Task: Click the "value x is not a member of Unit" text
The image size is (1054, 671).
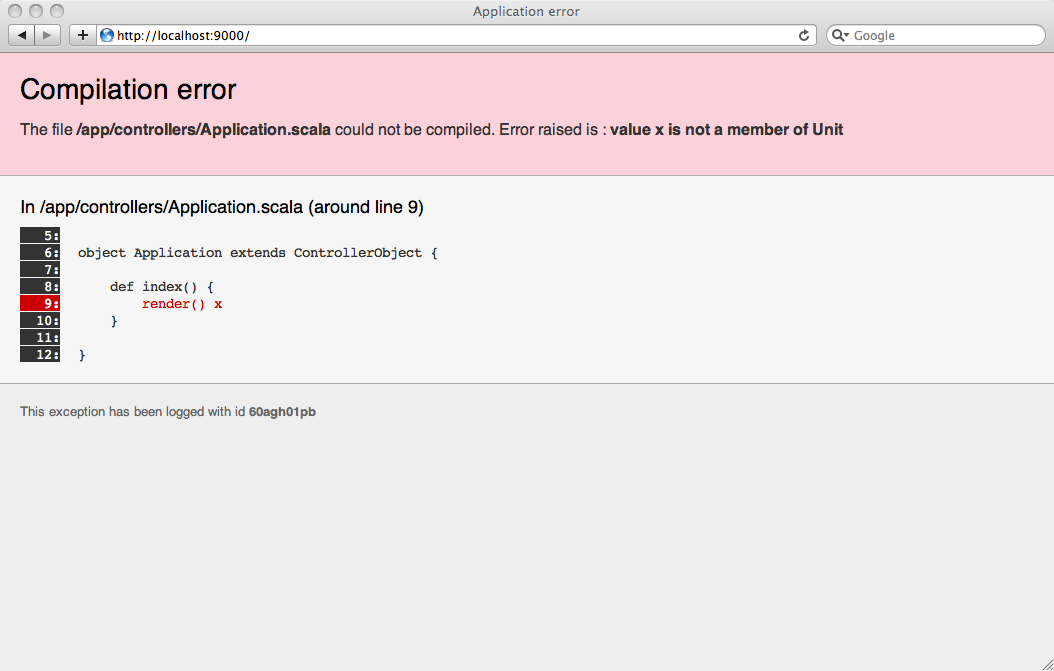Action: pos(726,130)
